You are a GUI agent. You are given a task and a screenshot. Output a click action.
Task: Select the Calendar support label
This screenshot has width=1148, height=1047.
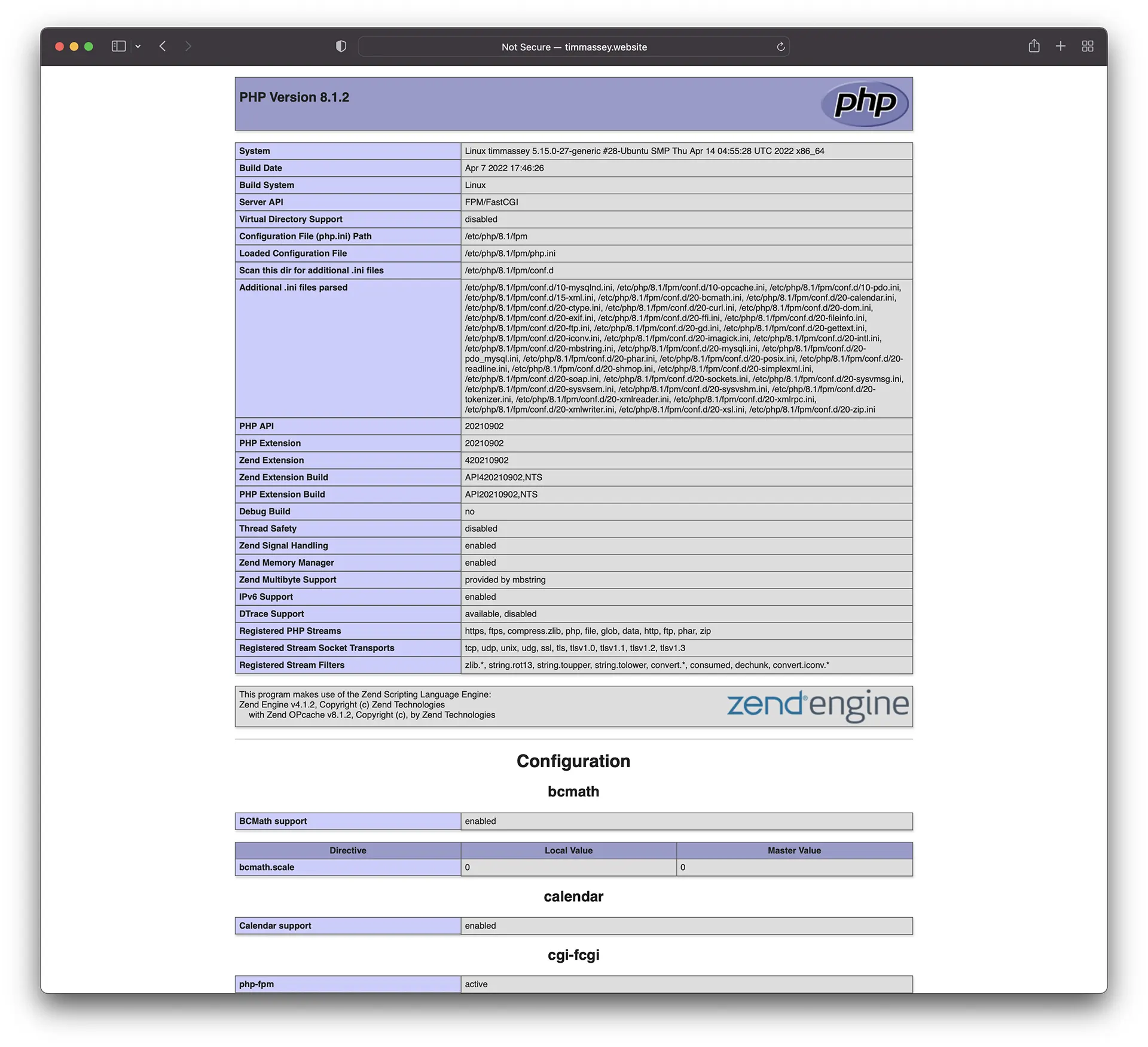tap(275, 926)
